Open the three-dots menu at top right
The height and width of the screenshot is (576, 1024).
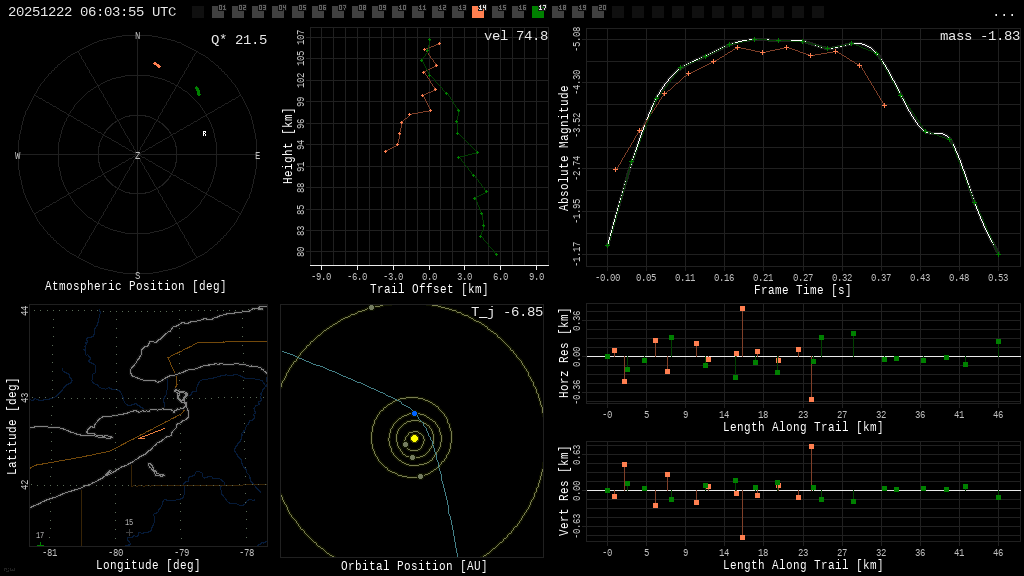tap(1003, 14)
